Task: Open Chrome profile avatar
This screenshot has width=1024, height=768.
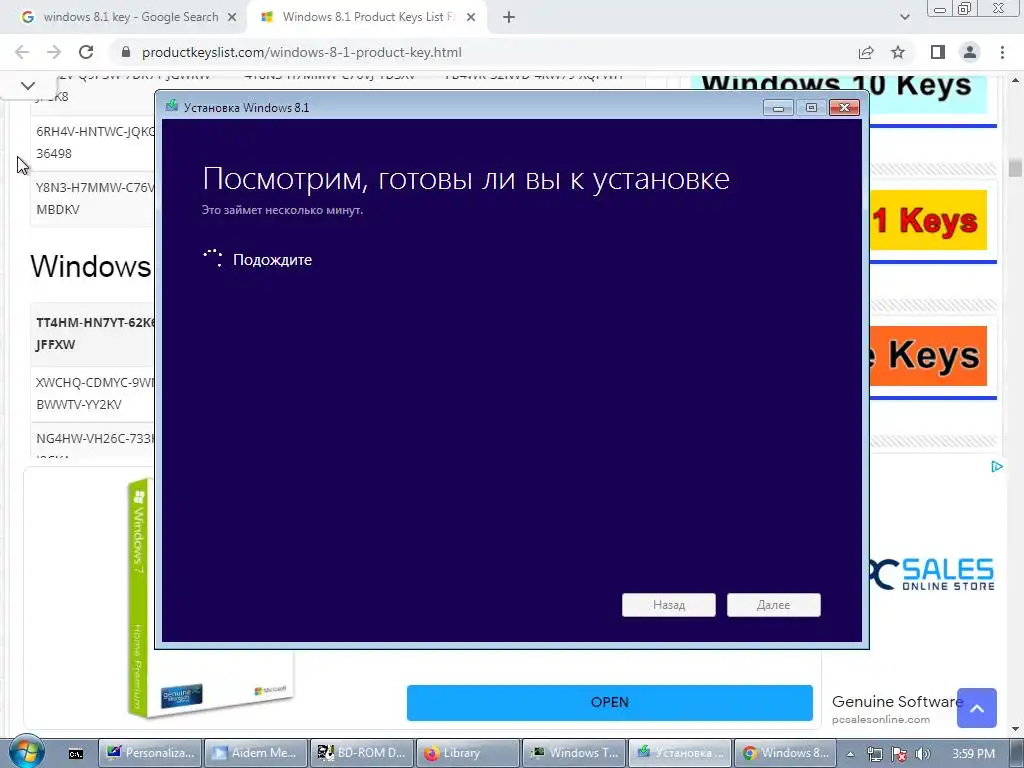Action: click(x=970, y=52)
